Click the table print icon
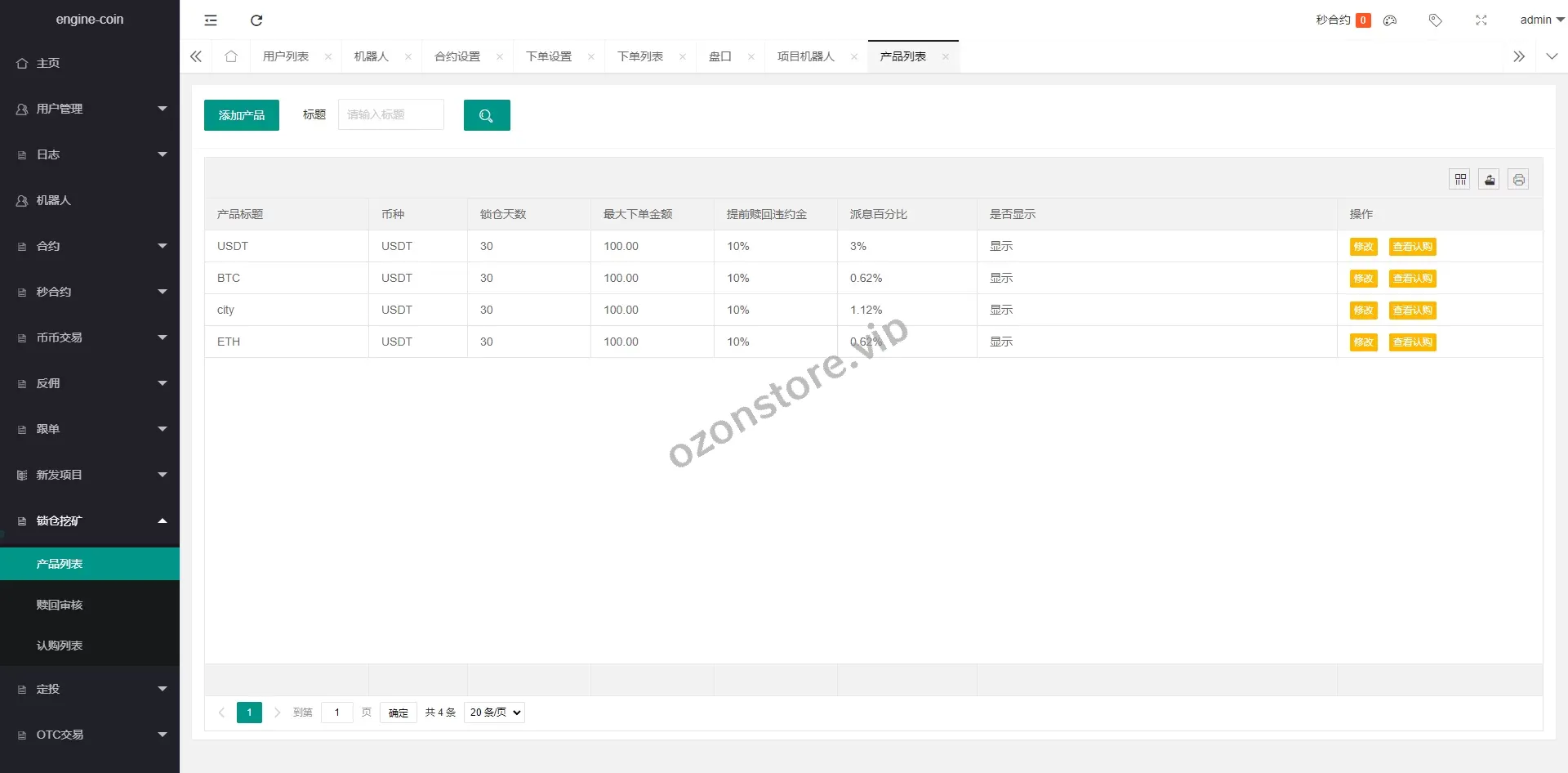Image resolution: width=1568 pixels, height=773 pixels. [1518, 180]
